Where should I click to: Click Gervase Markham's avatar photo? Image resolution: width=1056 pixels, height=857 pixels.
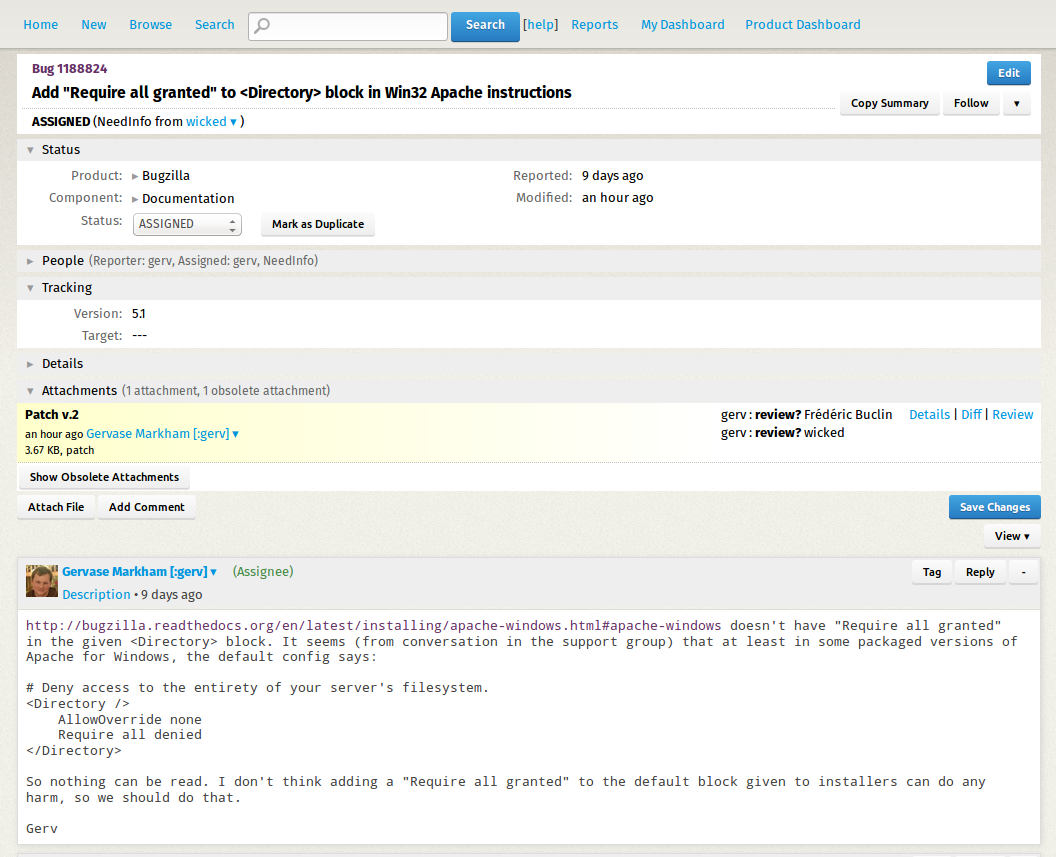point(42,580)
